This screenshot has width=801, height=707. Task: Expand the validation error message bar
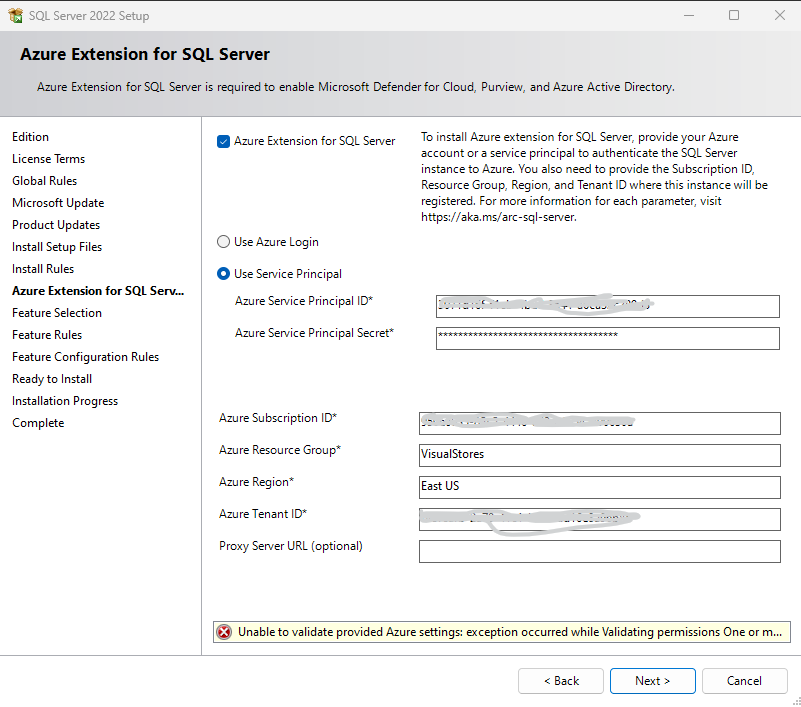pyautogui.click(x=500, y=632)
